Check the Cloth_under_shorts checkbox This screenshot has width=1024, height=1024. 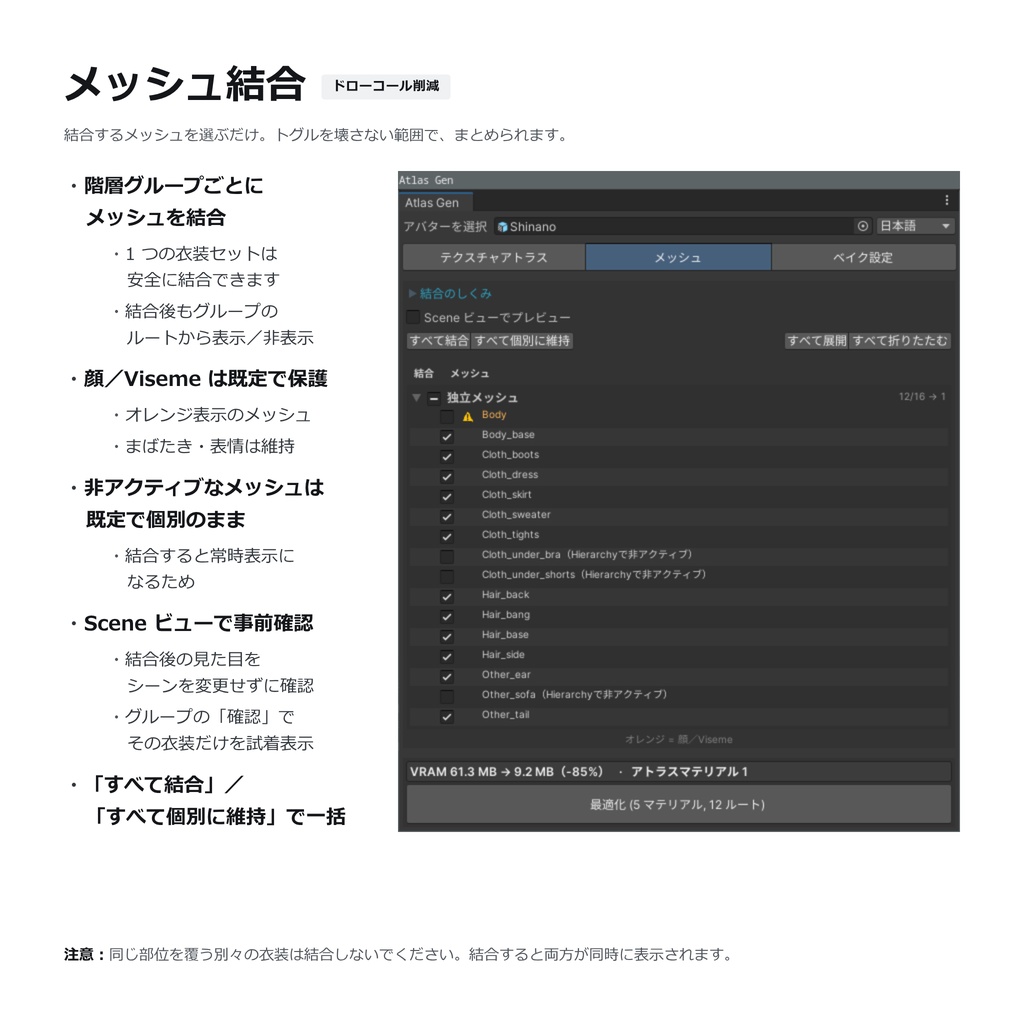point(447,577)
